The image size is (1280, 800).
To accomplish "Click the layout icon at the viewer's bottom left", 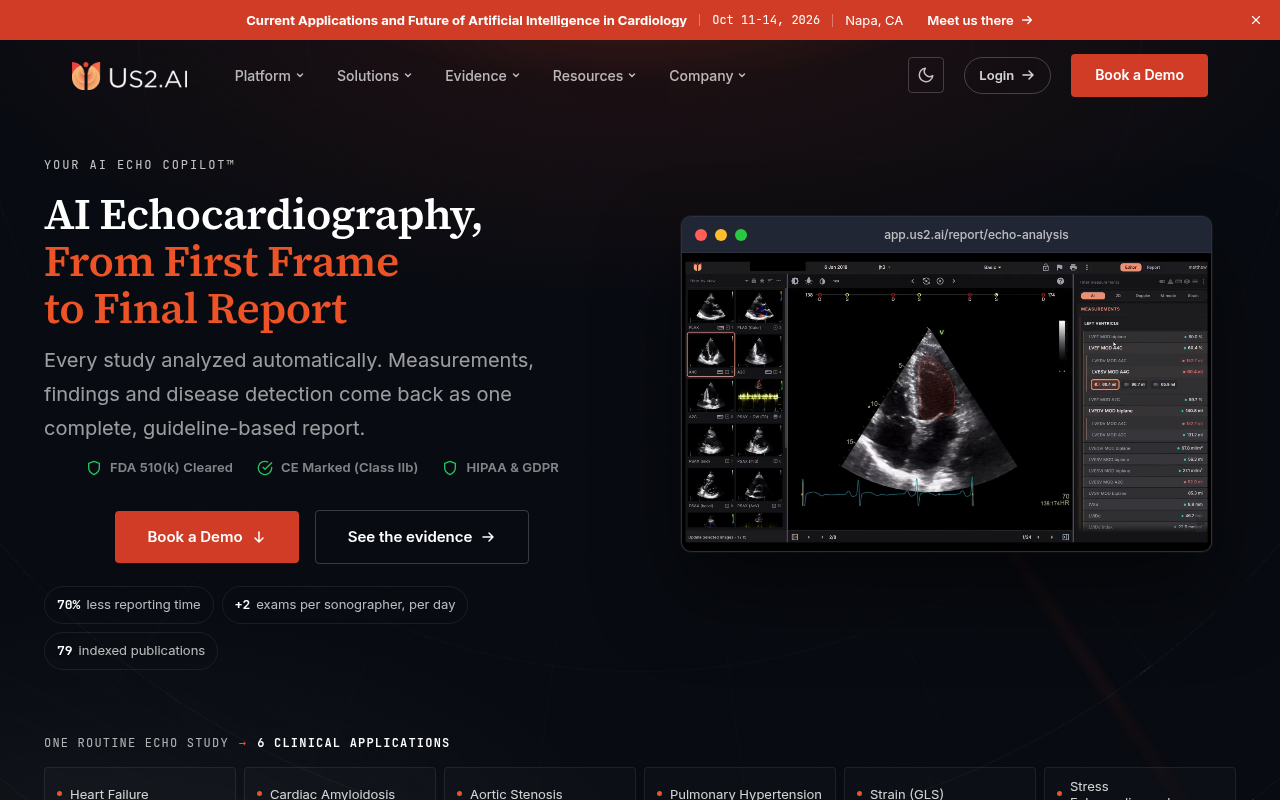I will click(x=795, y=537).
